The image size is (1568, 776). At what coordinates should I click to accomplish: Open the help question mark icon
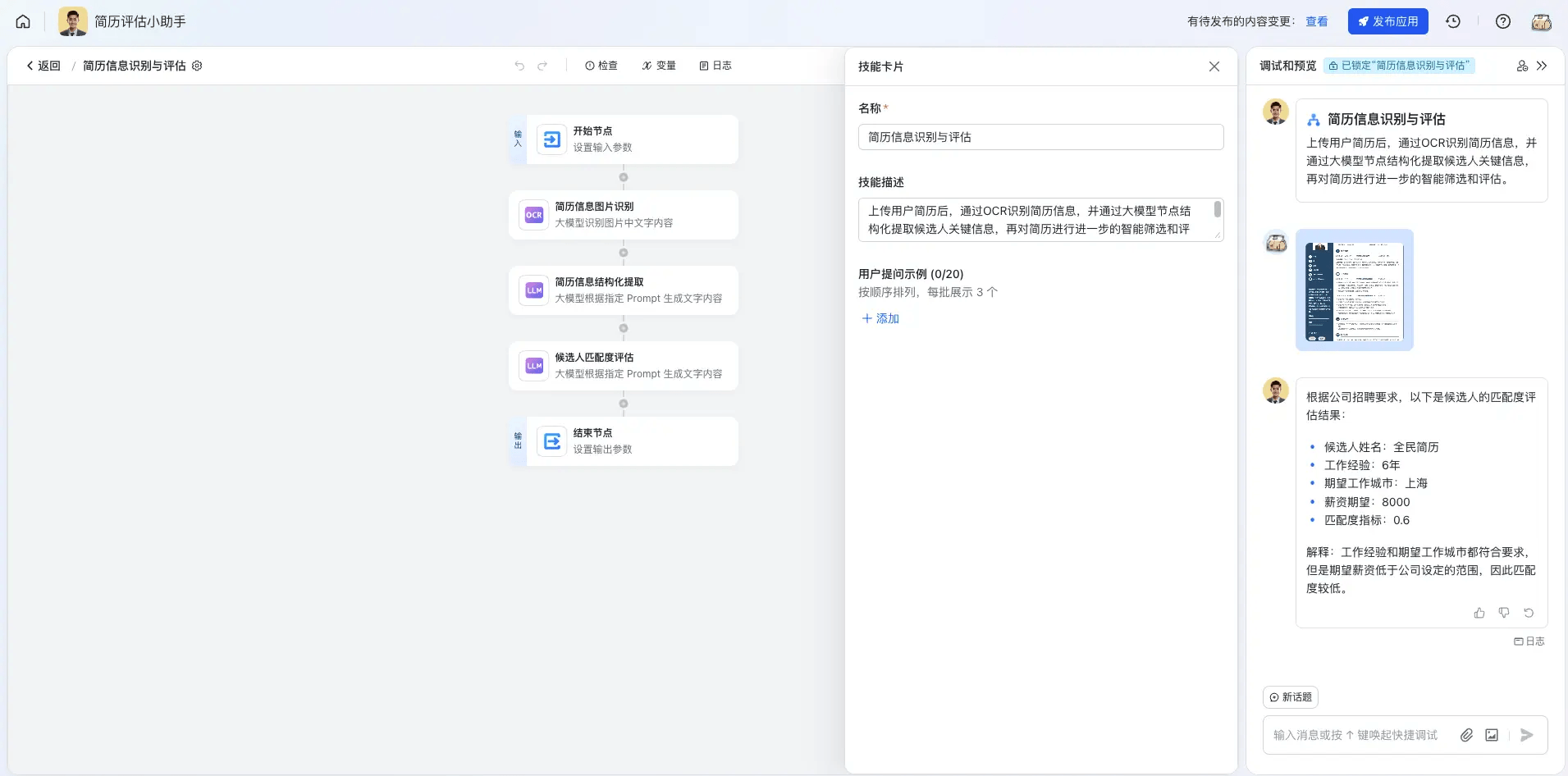point(1503,22)
